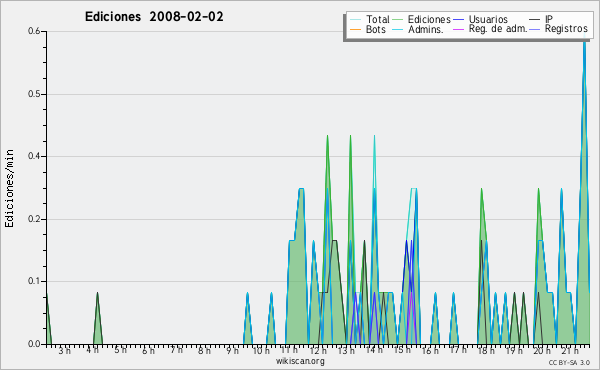Click the y-axis value 0.5
Viewport: 600px width, 370px height.
pos(34,94)
